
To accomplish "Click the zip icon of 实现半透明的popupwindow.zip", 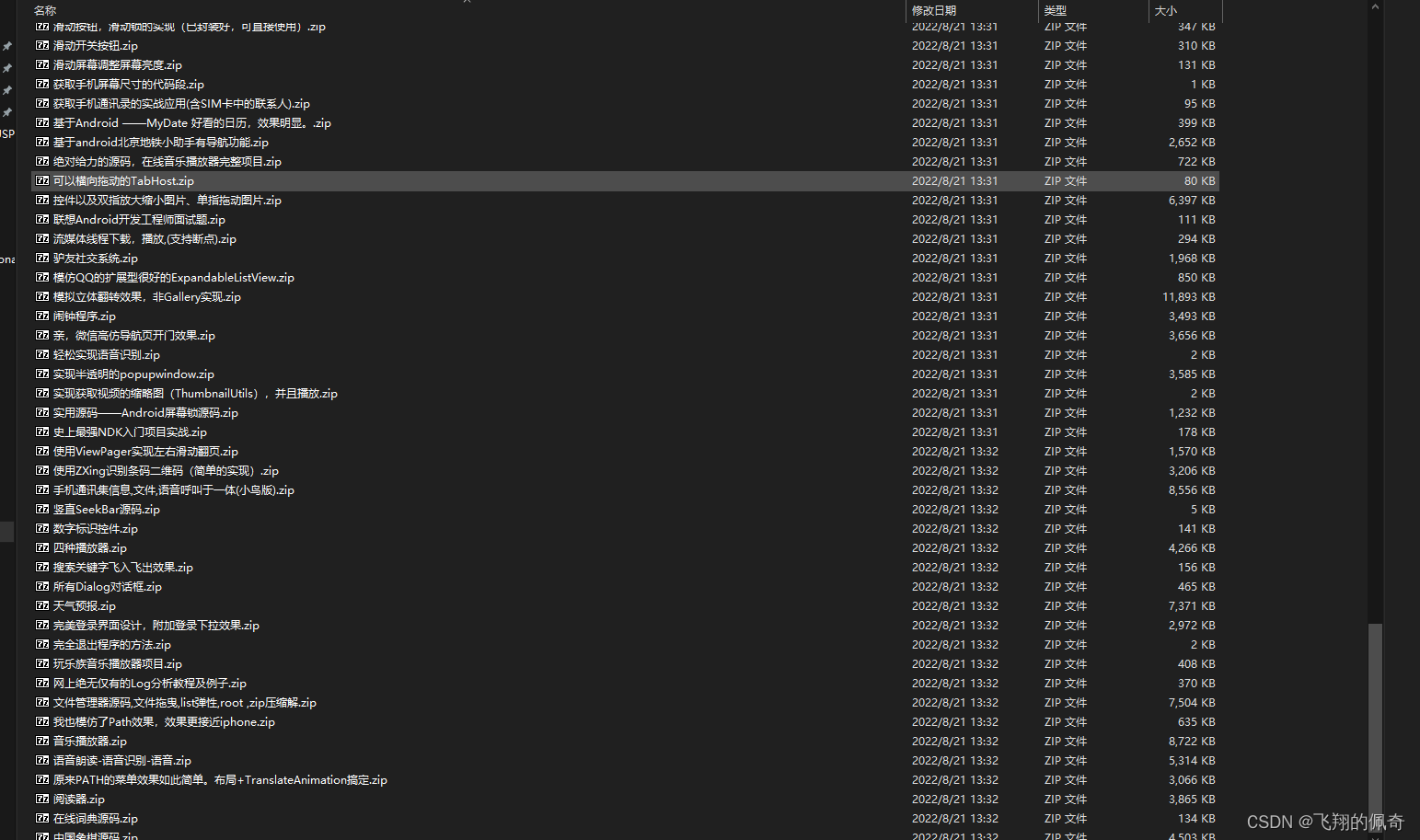I will (42, 374).
